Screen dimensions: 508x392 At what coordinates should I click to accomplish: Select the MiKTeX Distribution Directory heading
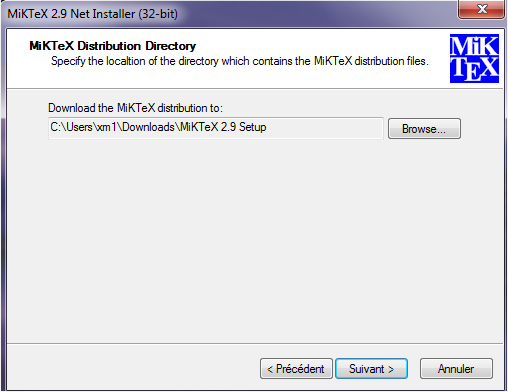[x=113, y=46]
